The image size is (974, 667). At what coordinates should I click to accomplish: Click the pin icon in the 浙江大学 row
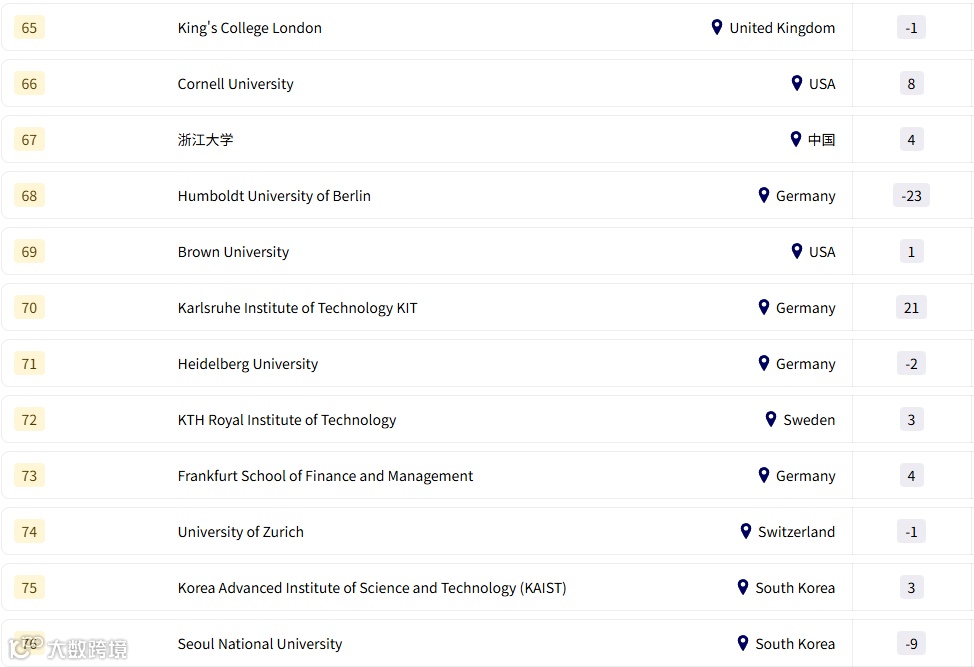click(795, 139)
